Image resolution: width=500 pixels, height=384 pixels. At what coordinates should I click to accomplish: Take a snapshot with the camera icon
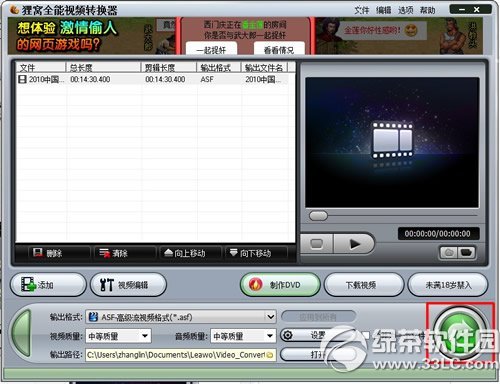(x=449, y=253)
